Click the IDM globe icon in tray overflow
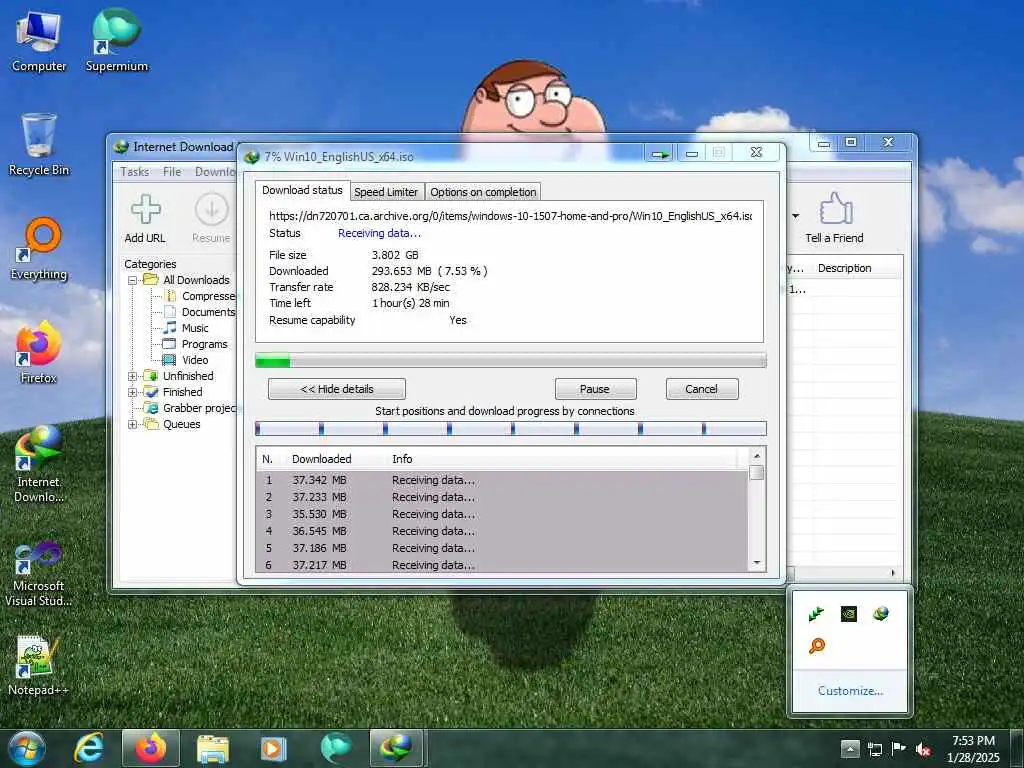 coord(880,614)
